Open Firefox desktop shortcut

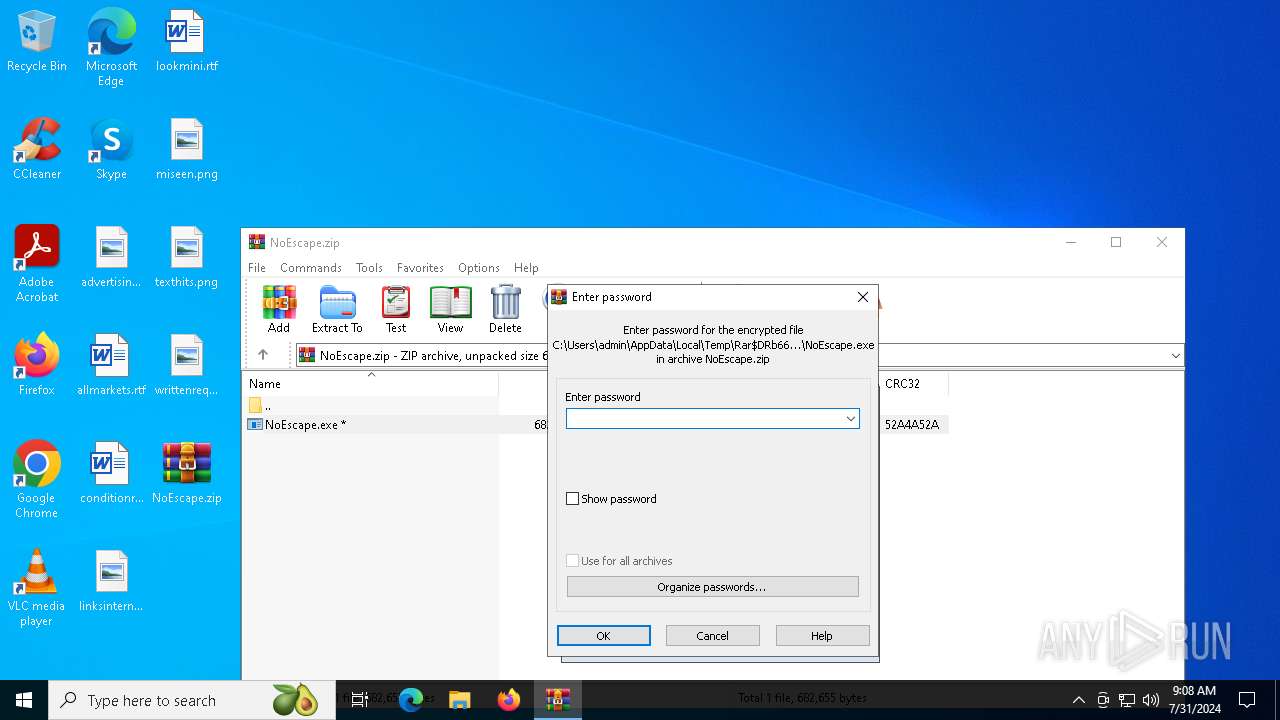pos(37,365)
